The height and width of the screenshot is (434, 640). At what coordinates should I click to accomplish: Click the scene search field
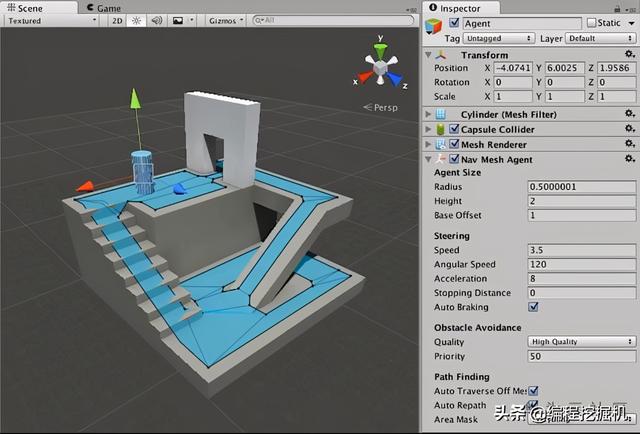pos(333,20)
